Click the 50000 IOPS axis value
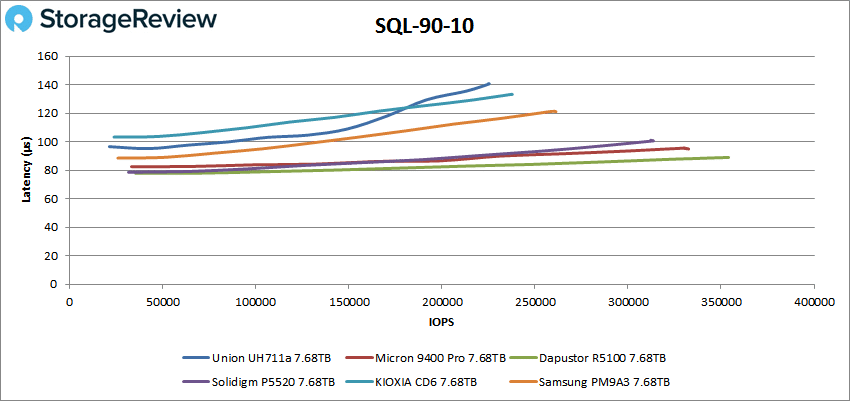The width and height of the screenshot is (850, 401). tap(162, 301)
